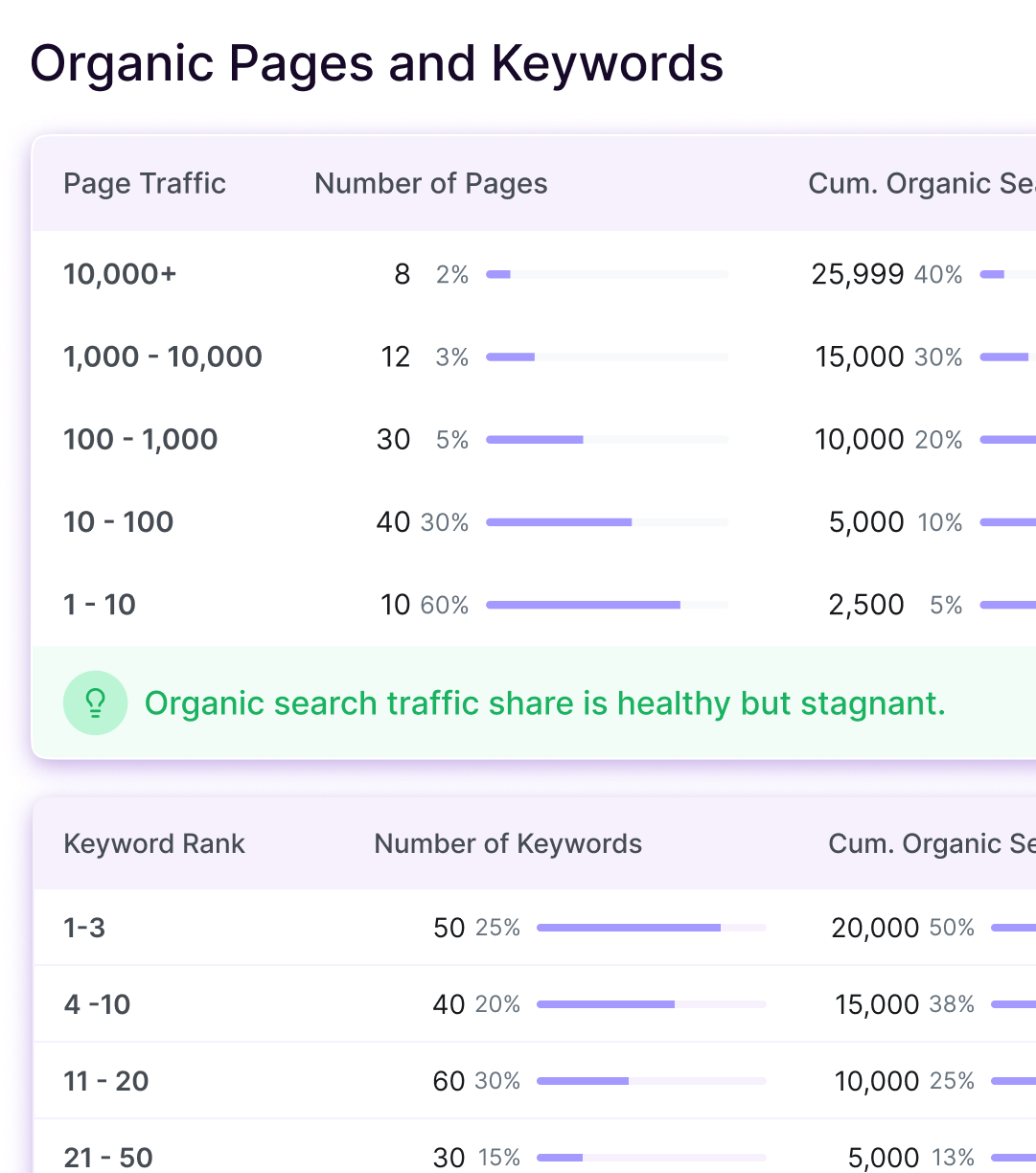Click the 4 -10 keyword rank row
This screenshot has height=1173, width=1036.
click(x=97, y=1004)
